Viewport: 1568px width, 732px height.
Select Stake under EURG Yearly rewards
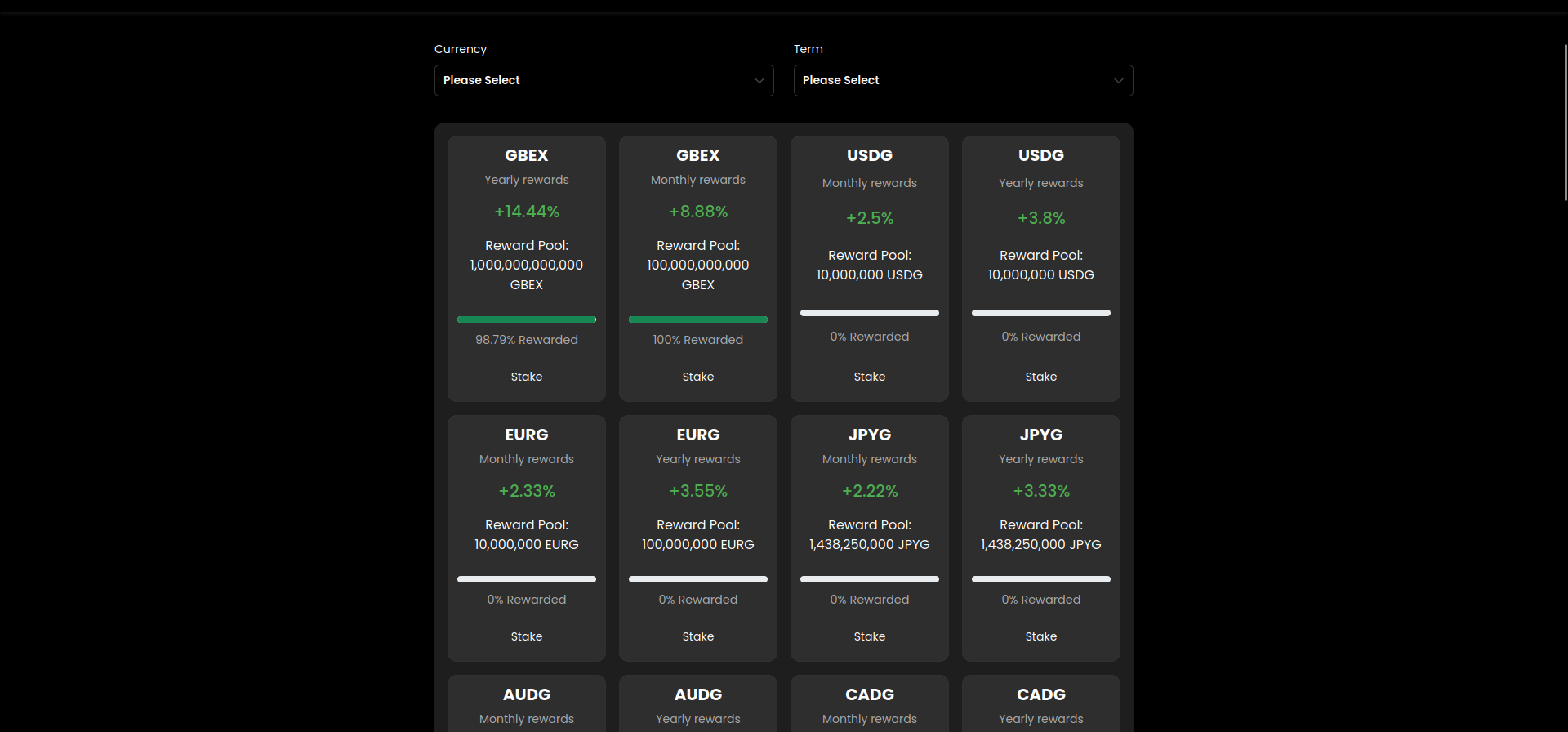pos(698,636)
